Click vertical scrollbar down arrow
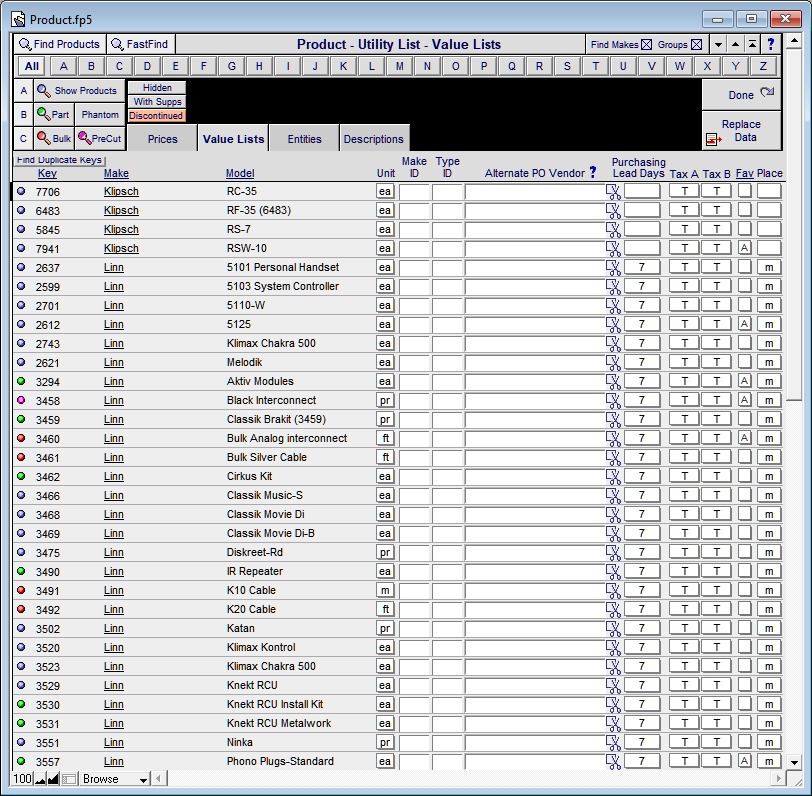This screenshot has height=796, width=812. click(794, 762)
